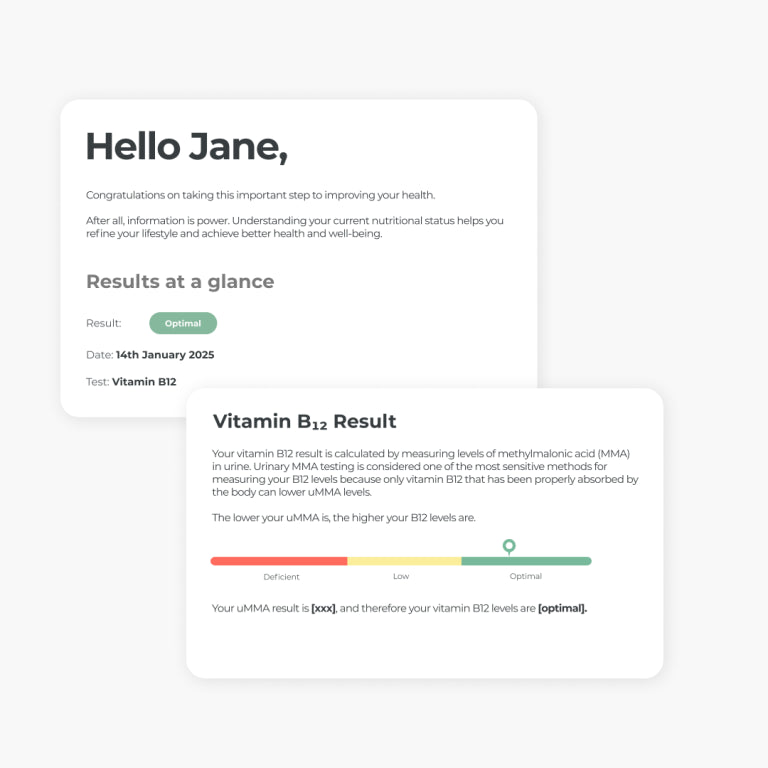Click the [xxx] uMMA result placeholder
Image resolution: width=768 pixels, height=768 pixels.
coord(323,608)
